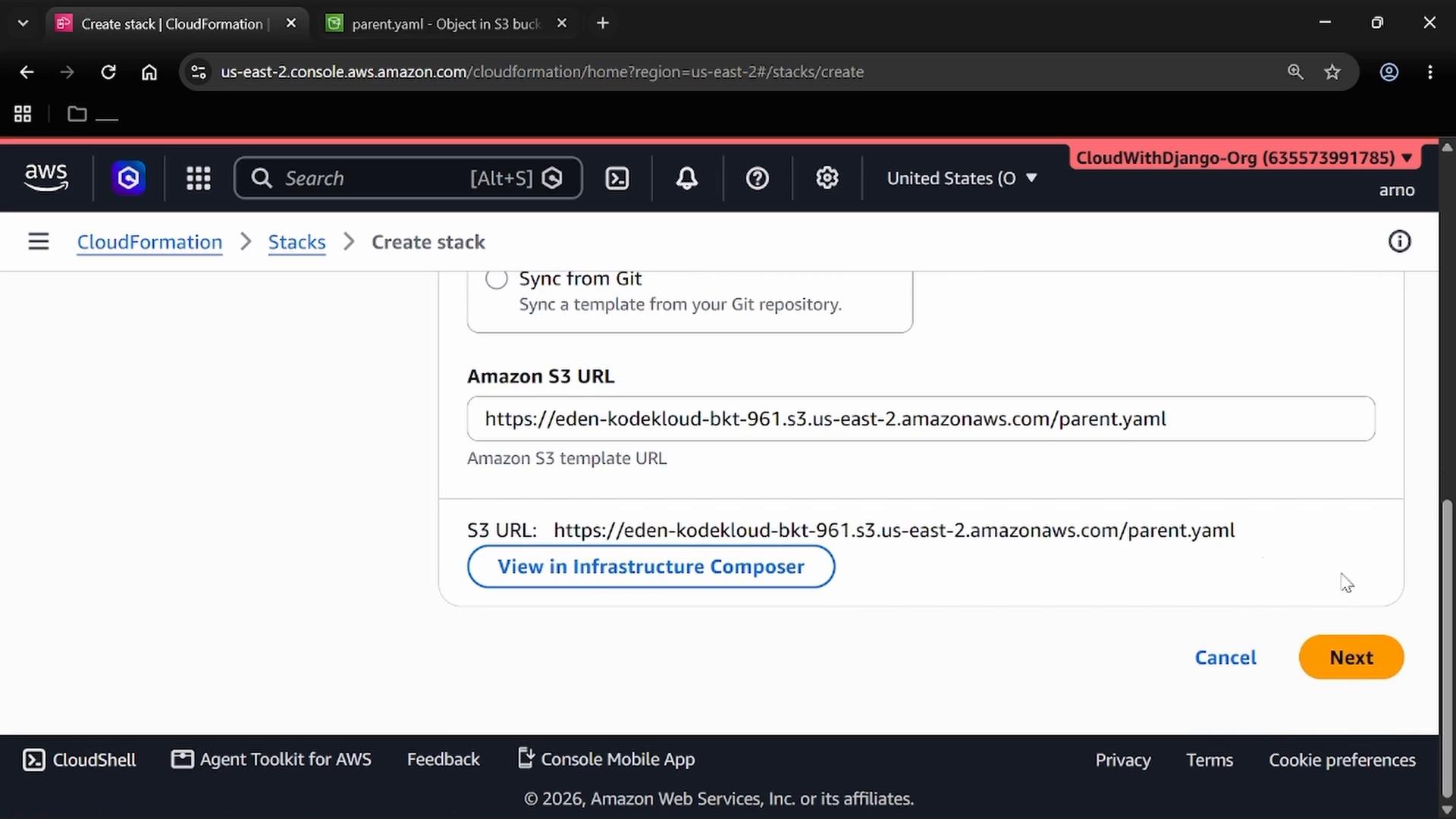The image size is (1456, 819).
Task: Open the info panel icon
Action: click(1399, 241)
